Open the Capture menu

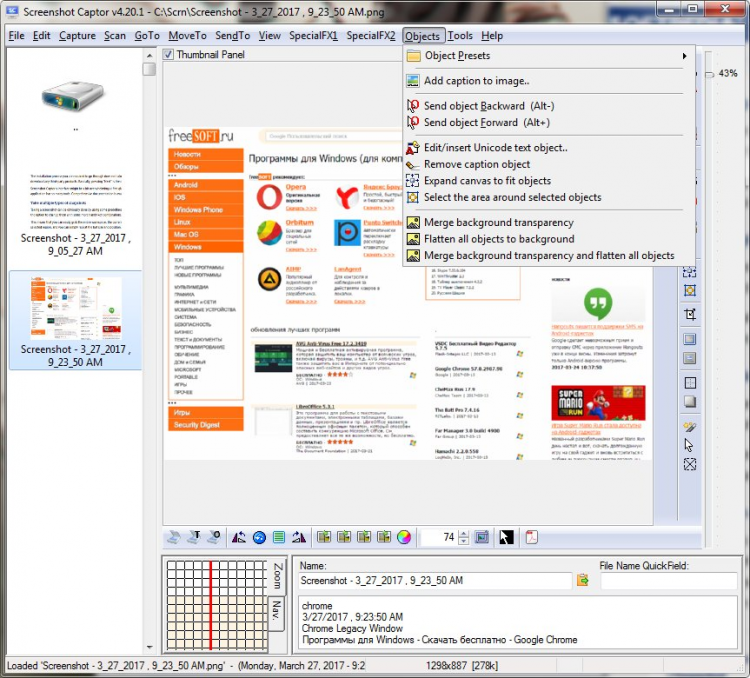click(77, 36)
